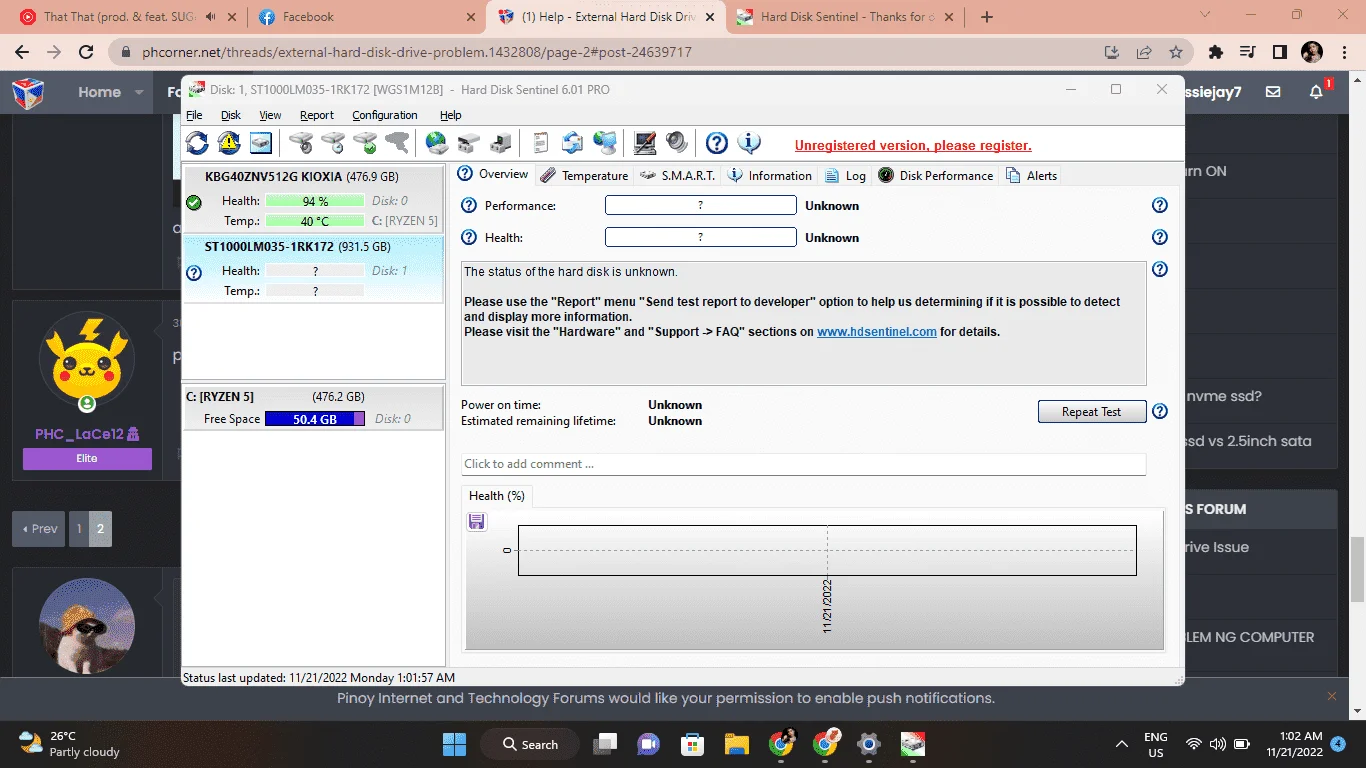Open the Windows Start menu
The height and width of the screenshot is (768, 1366).
454,744
